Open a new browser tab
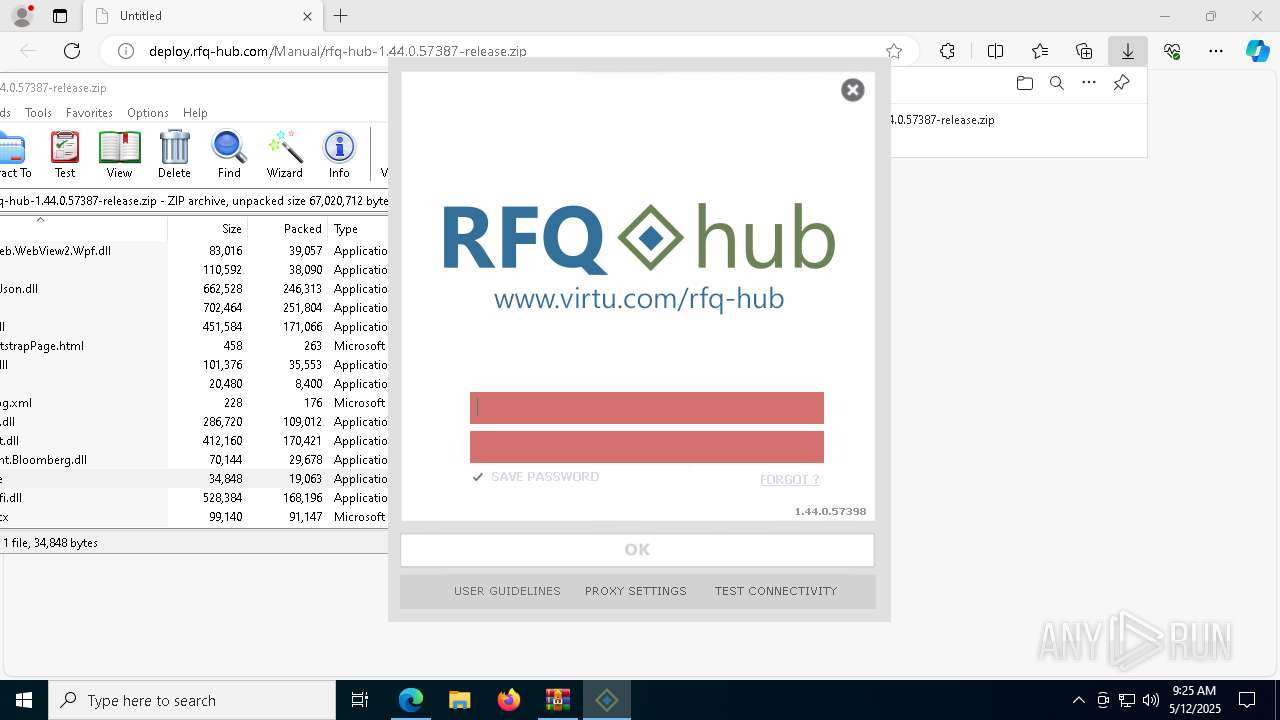 point(341,16)
